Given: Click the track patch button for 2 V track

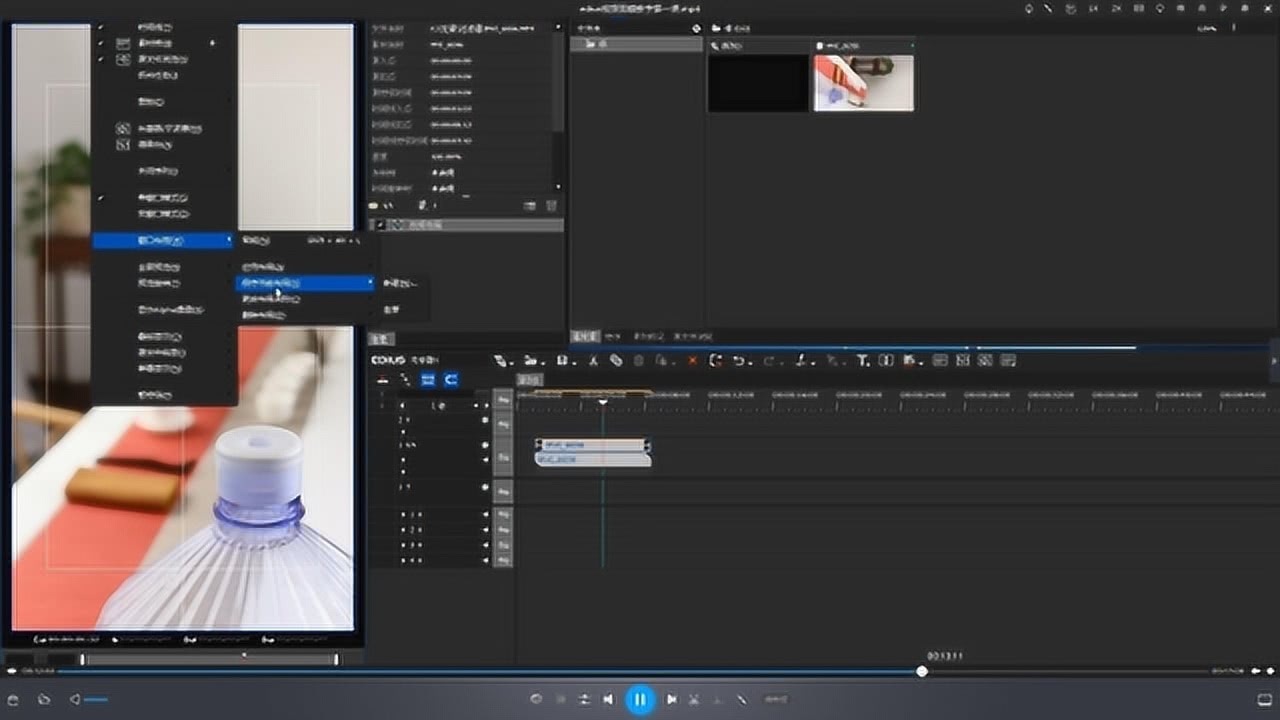Looking at the screenshot, I should (503, 424).
